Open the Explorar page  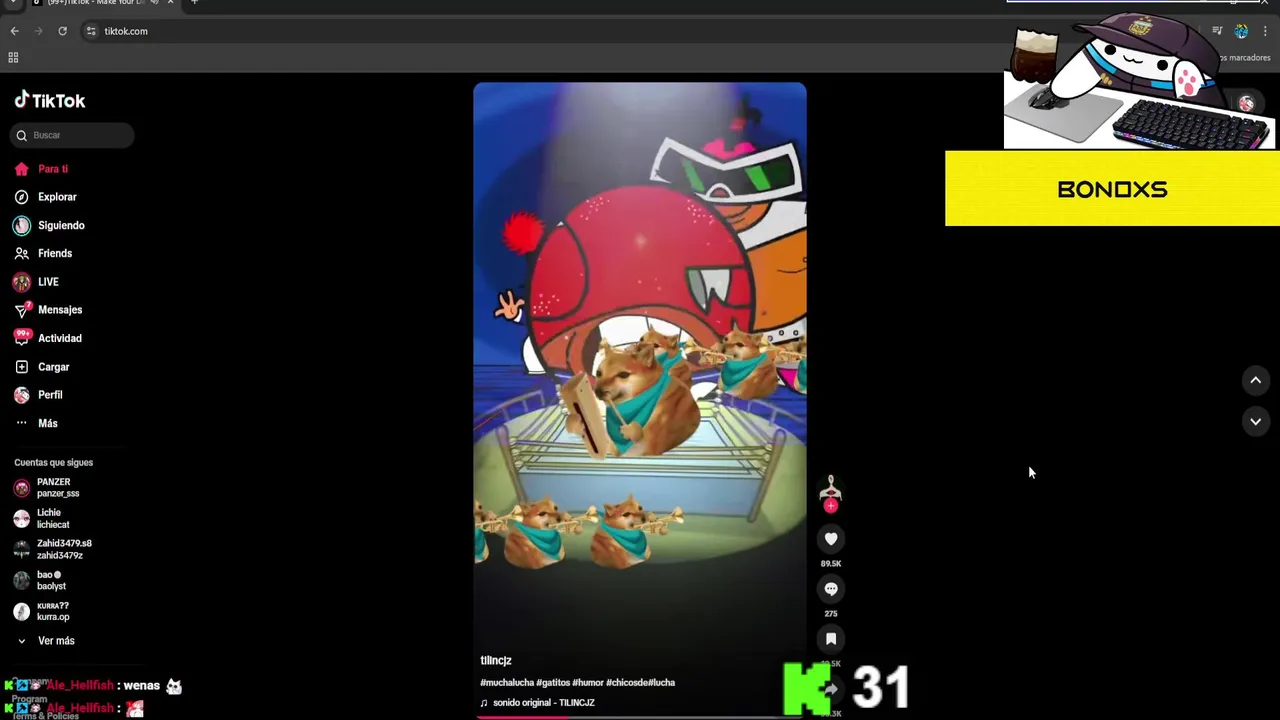click(57, 197)
